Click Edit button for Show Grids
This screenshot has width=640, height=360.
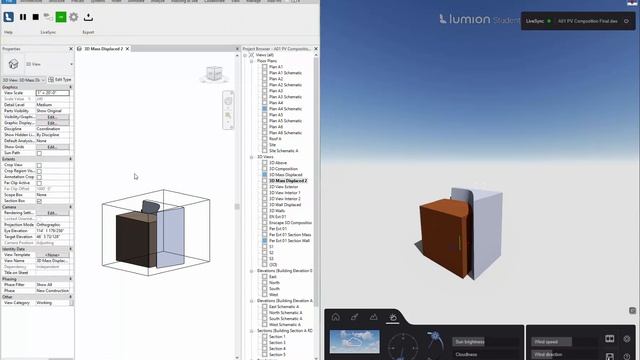[52, 147]
